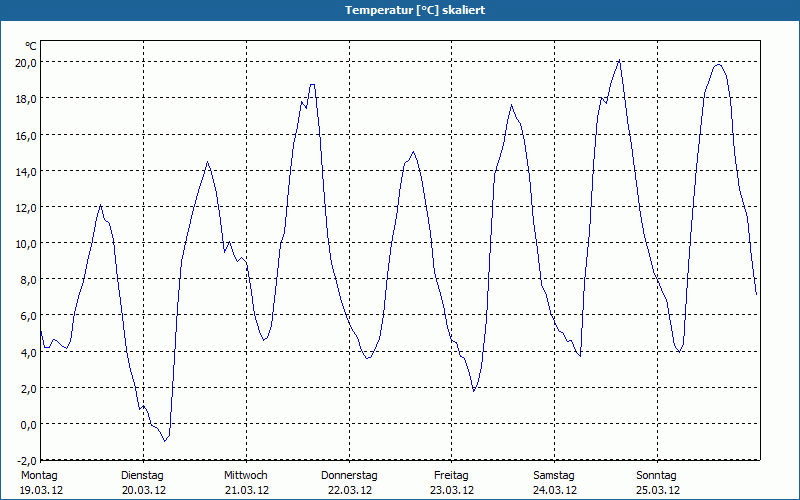Click the date '21.03.12'
The width and height of the screenshot is (800, 500).
tap(247, 491)
